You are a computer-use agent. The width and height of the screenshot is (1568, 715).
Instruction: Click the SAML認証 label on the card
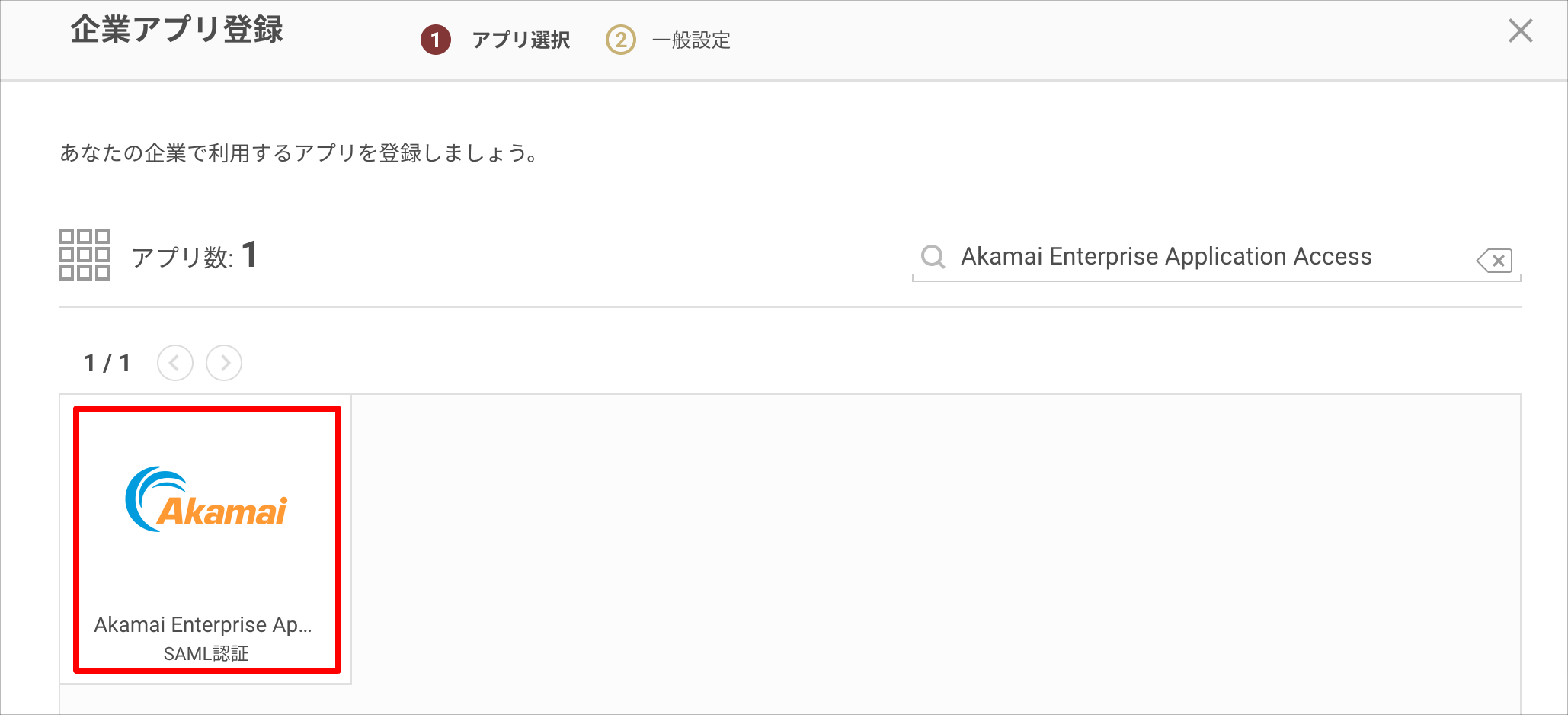206,653
